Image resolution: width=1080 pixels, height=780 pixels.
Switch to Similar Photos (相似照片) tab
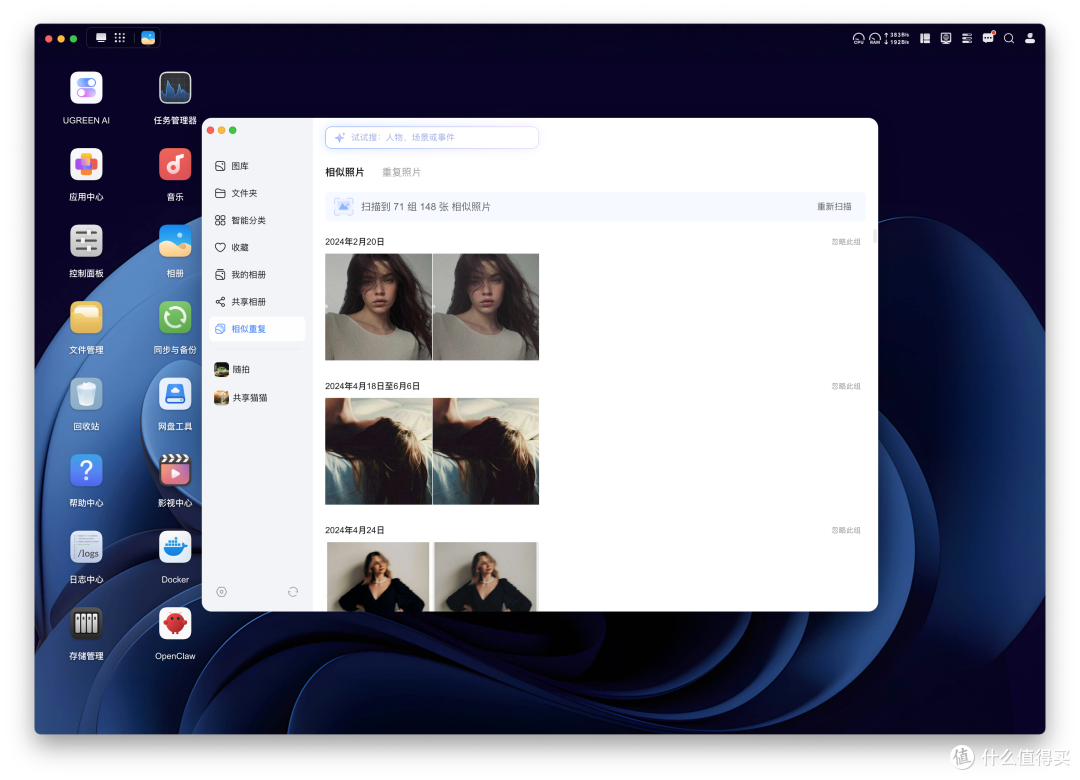pyautogui.click(x=344, y=172)
